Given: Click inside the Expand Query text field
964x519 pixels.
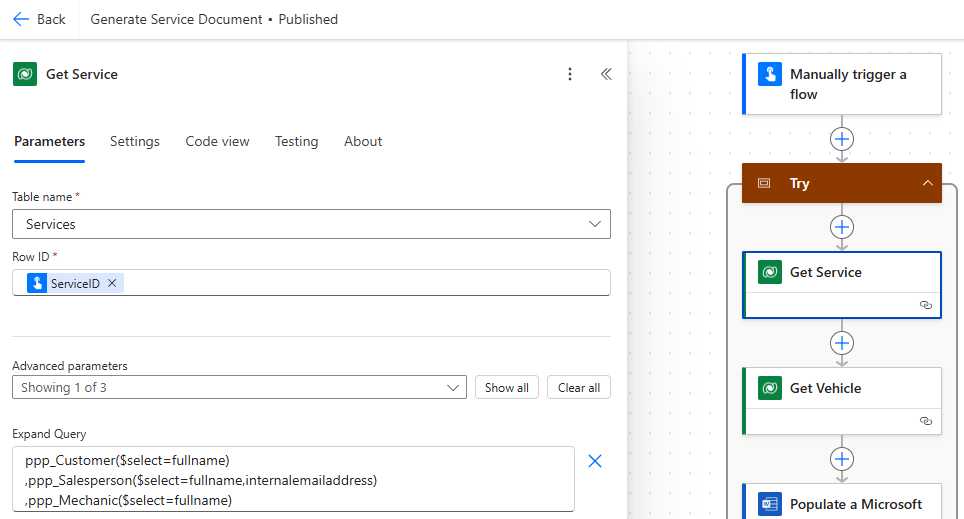Looking at the screenshot, I should pyautogui.click(x=293, y=479).
